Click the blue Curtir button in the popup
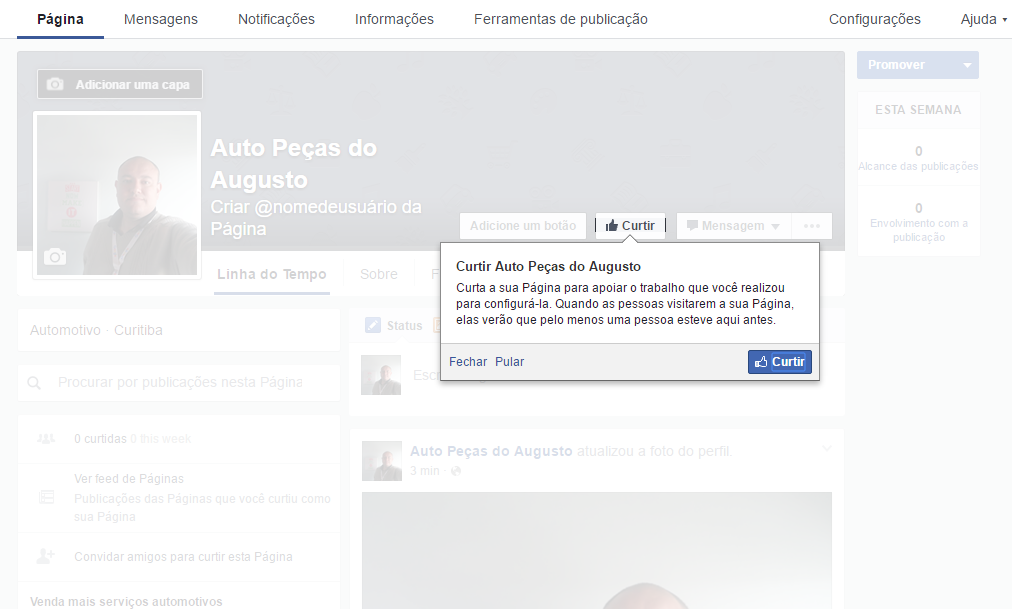The height and width of the screenshot is (609, 1012). pos(780,362)
